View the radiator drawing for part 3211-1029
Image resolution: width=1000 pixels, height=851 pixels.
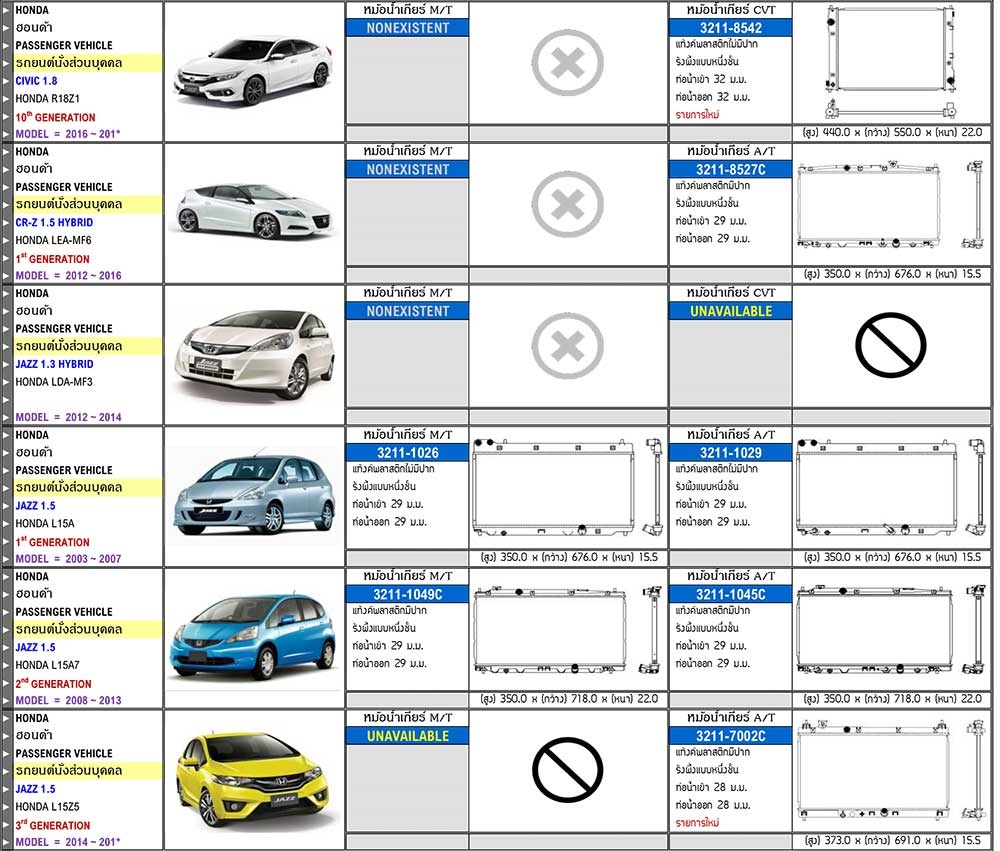click(x=891, y=488)
